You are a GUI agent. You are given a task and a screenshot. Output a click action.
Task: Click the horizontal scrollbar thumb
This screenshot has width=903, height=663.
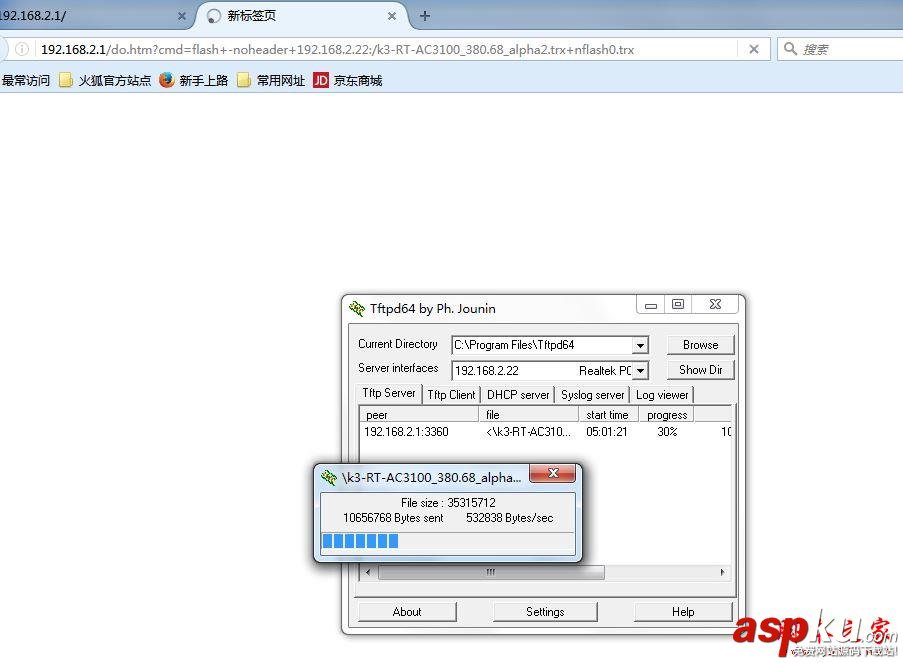coord(491,572)
